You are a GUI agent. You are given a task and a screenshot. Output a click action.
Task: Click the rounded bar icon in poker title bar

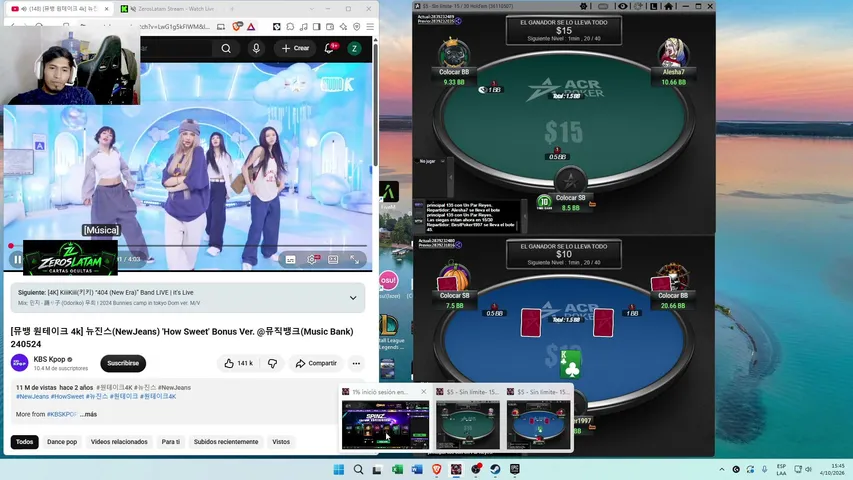coord(603,7)
